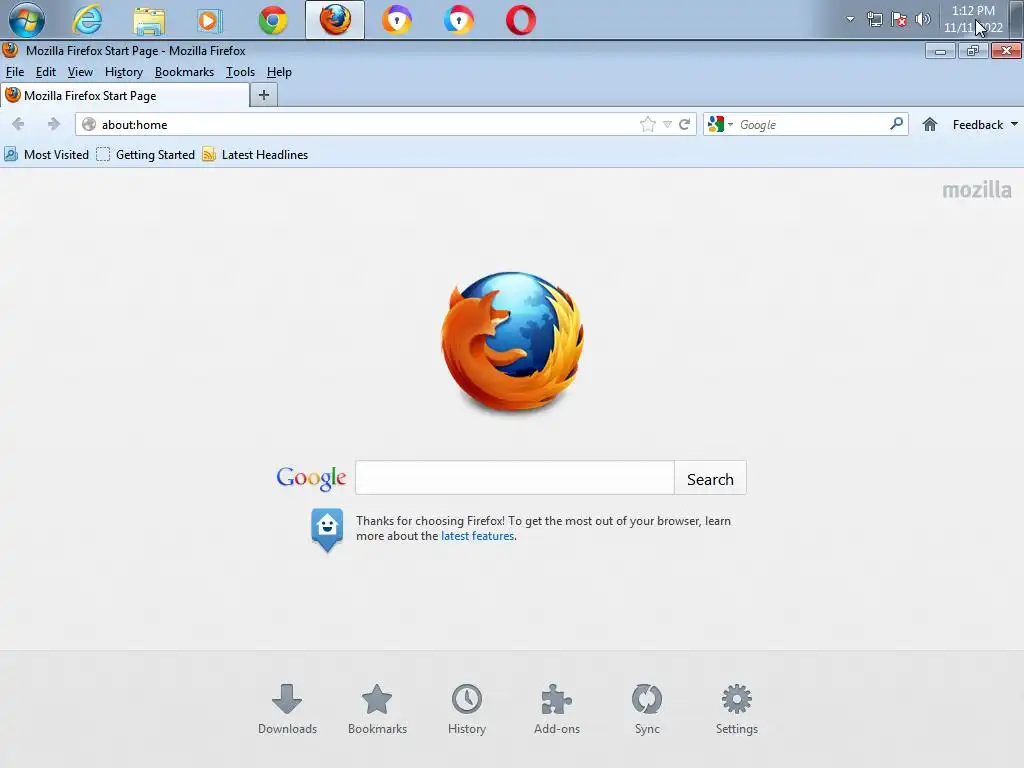Open the Tools menu
The width and height of the screenshot is (1024, 768).
240,72
